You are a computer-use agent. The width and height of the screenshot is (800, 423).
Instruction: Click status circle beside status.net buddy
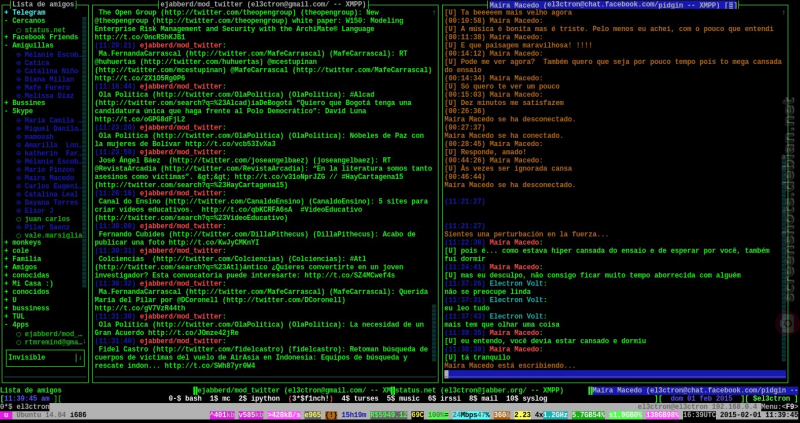pos(19,30)
